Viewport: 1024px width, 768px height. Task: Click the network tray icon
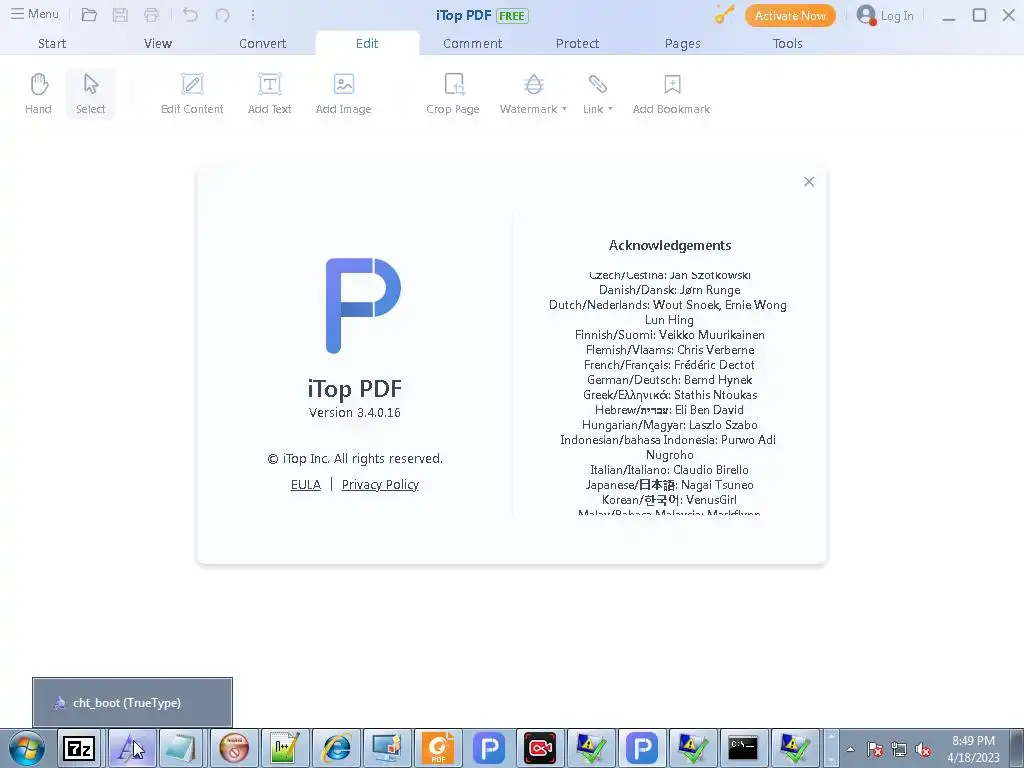tap(899, 750)
